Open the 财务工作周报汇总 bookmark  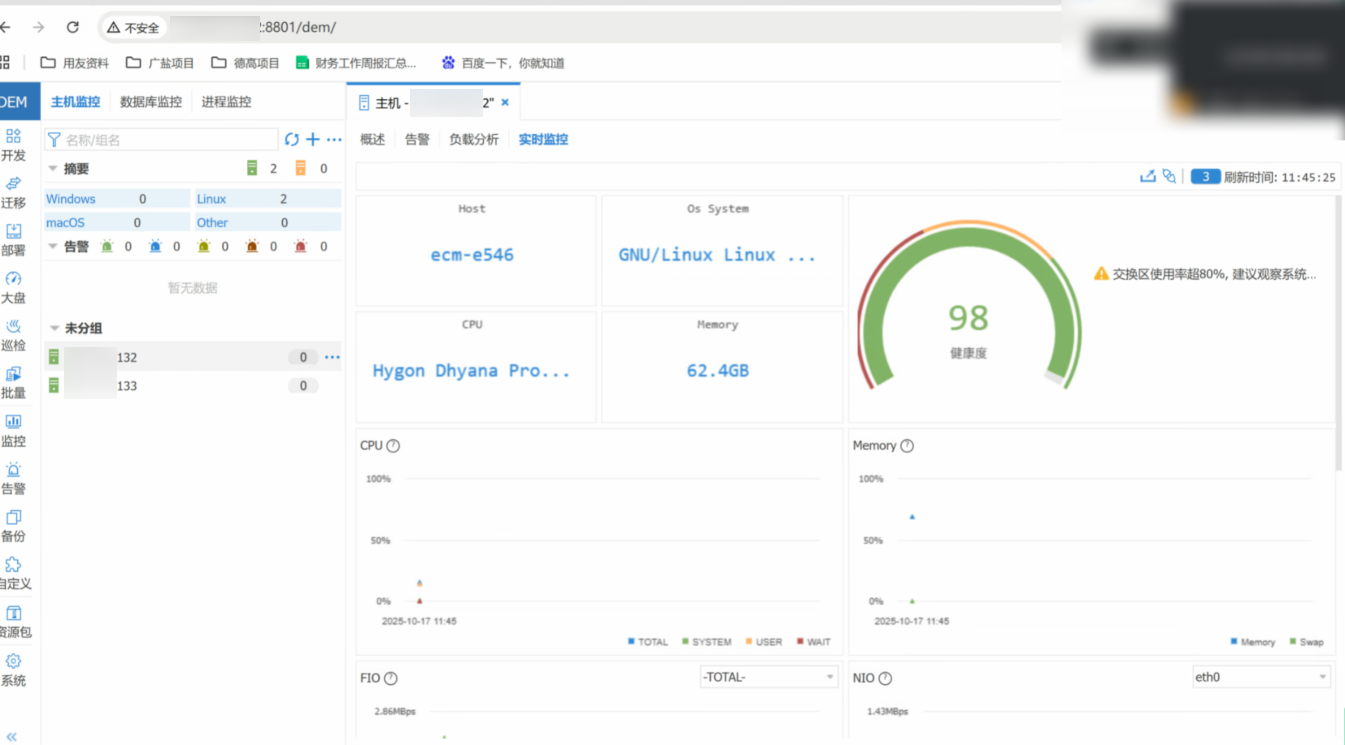click(356, 63)
